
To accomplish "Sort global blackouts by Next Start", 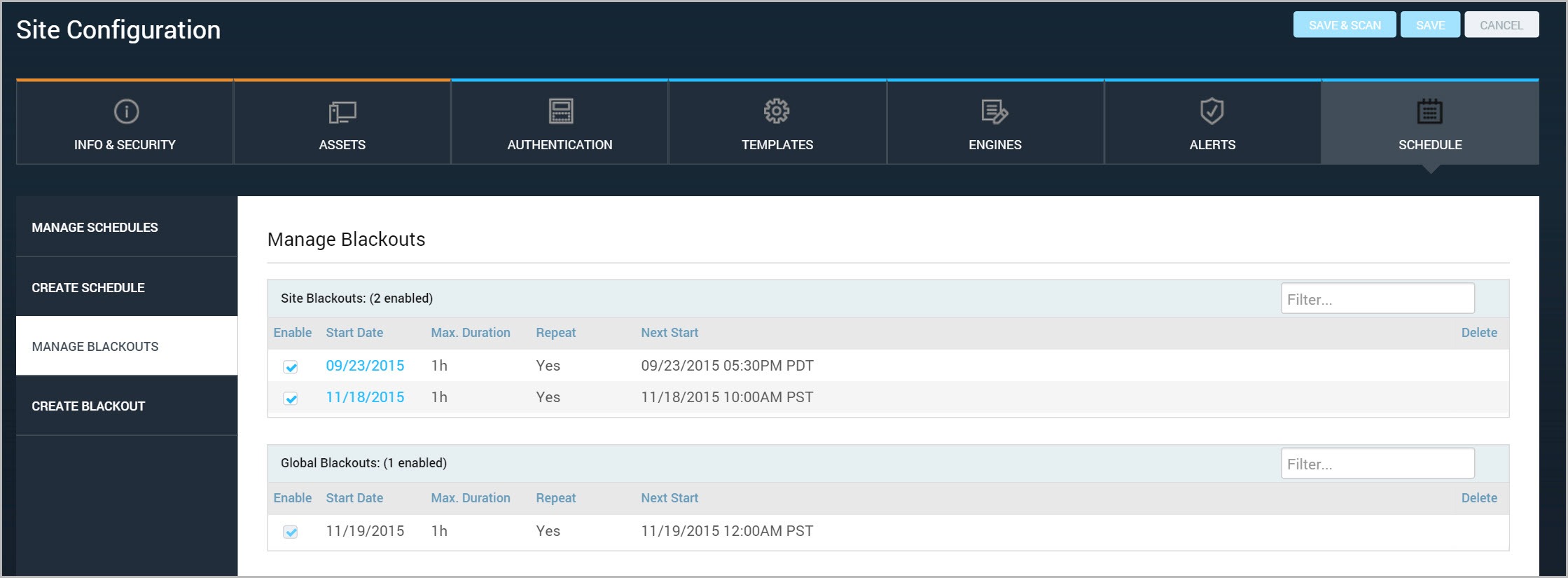I will pyautogui.click(x=669, y=498).
